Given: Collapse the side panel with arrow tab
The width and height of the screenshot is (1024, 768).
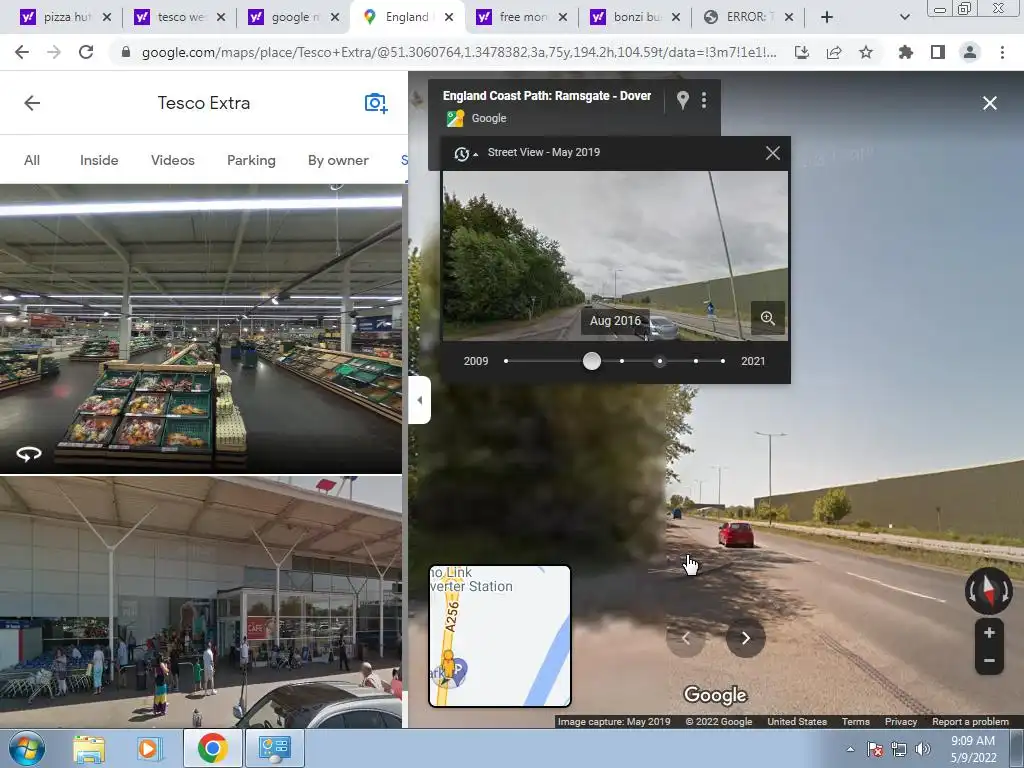Looking at the screenshot, I should [419, 400].
